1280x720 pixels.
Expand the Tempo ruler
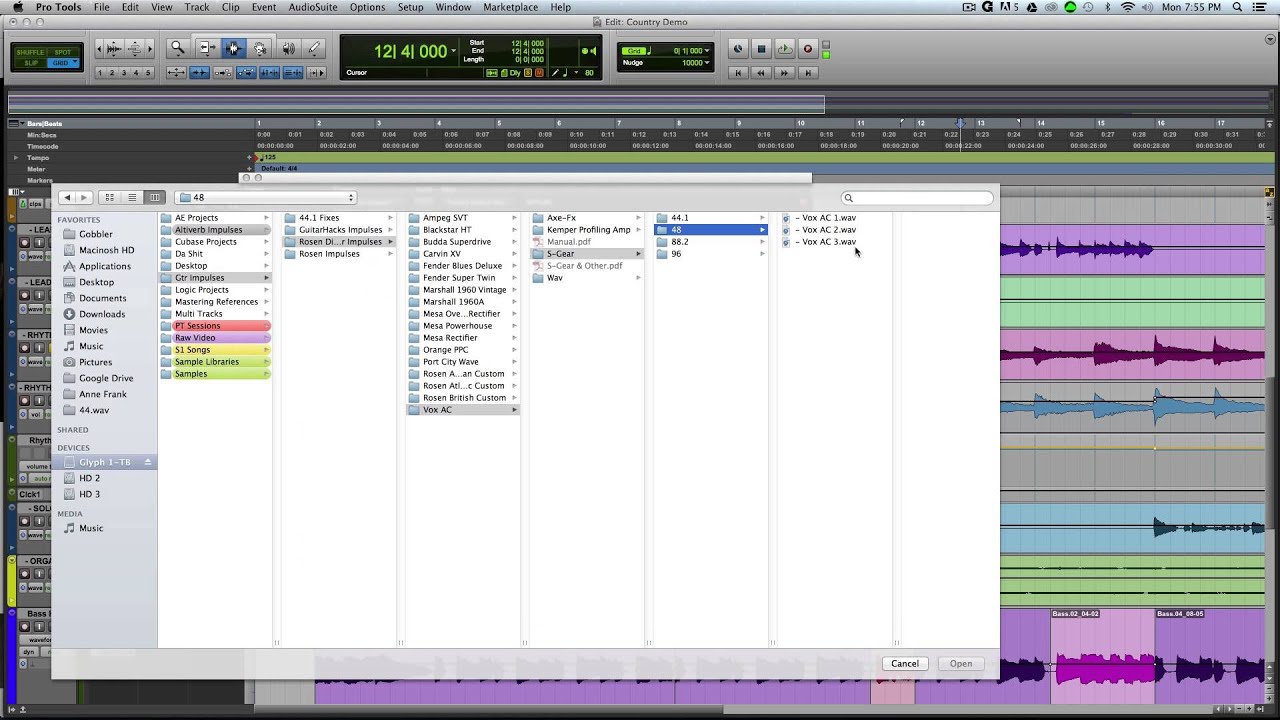(x=15, y=158)
